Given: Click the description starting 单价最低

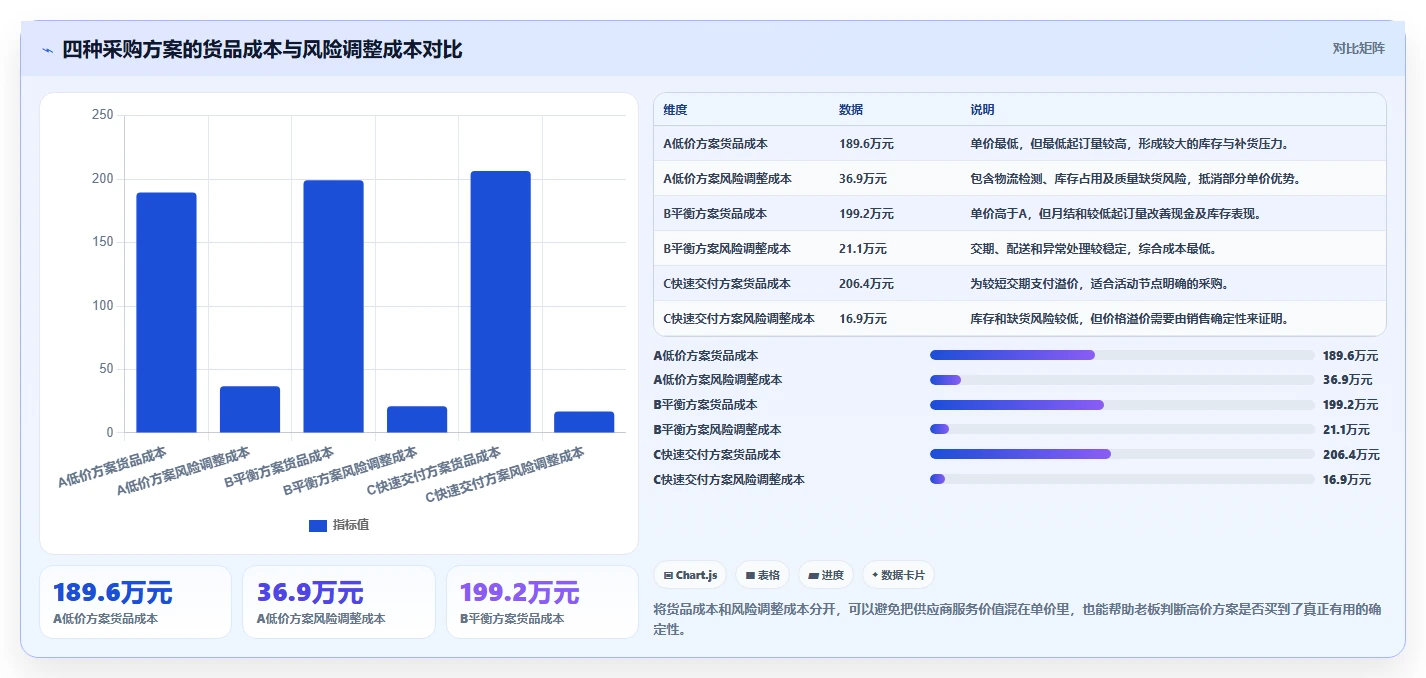Looking at the screenshot, I should [x=1130, y=144].
